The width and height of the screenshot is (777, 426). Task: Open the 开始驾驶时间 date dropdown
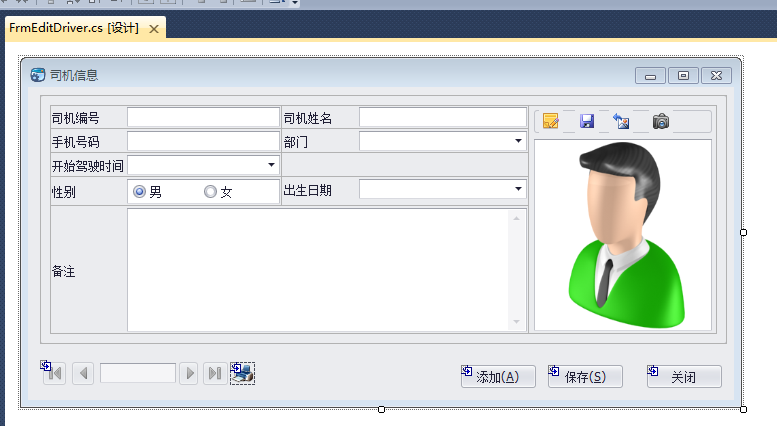click(271, 165)
